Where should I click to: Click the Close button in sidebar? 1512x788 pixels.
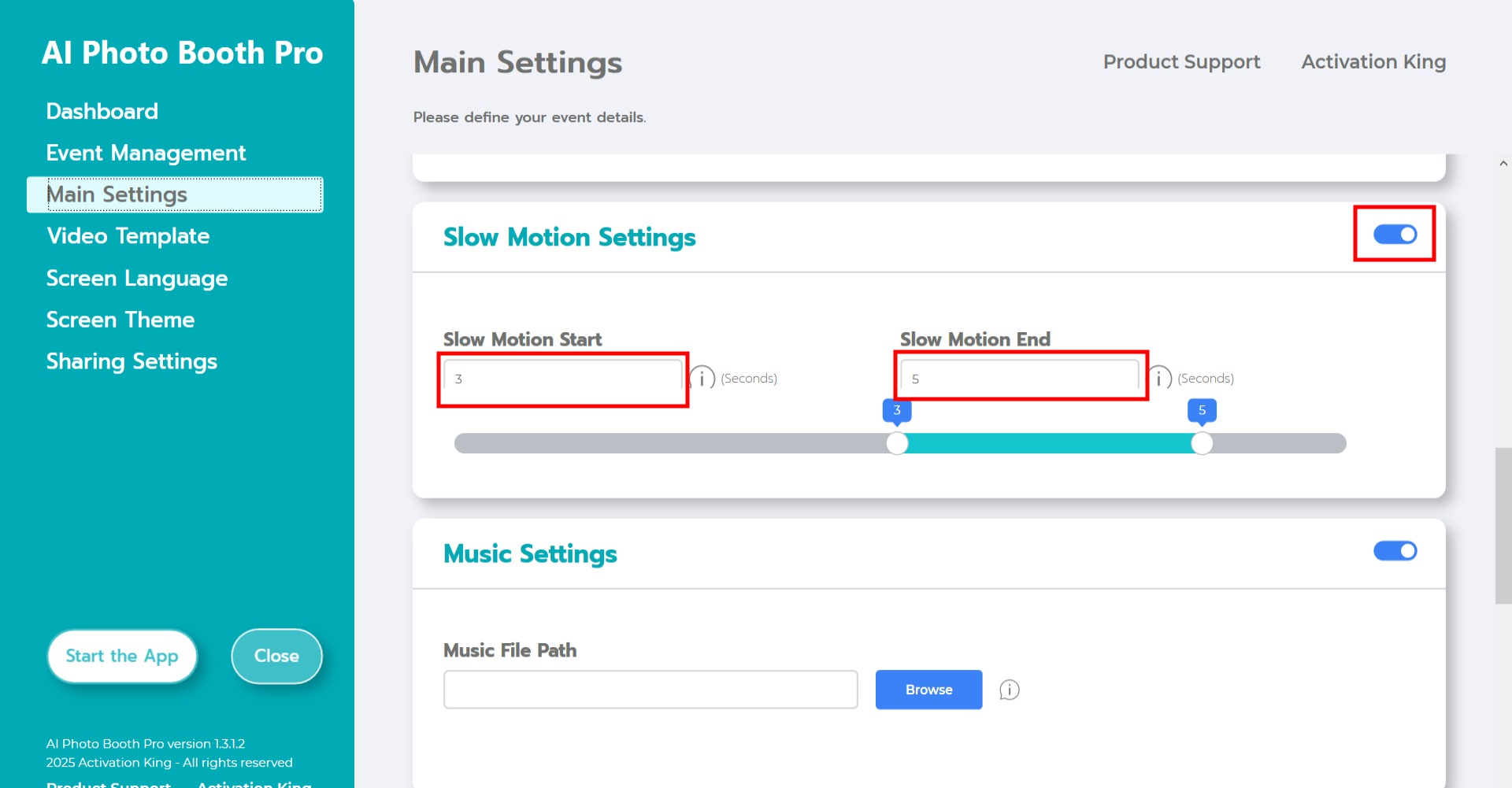pos(276,656)
